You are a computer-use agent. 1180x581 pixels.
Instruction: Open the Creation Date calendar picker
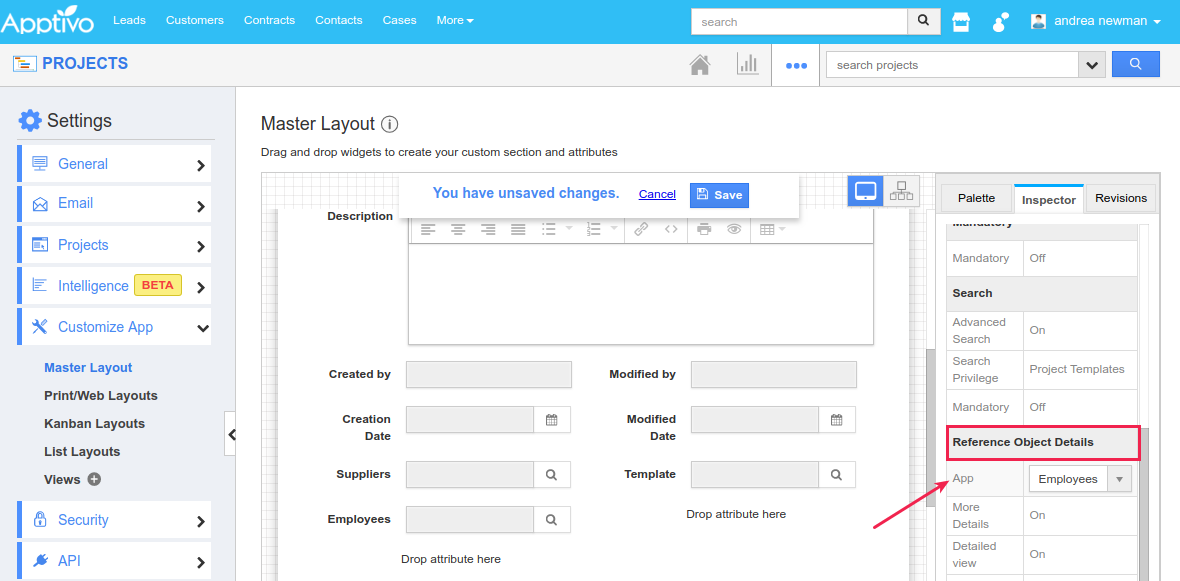pos(551,420)
